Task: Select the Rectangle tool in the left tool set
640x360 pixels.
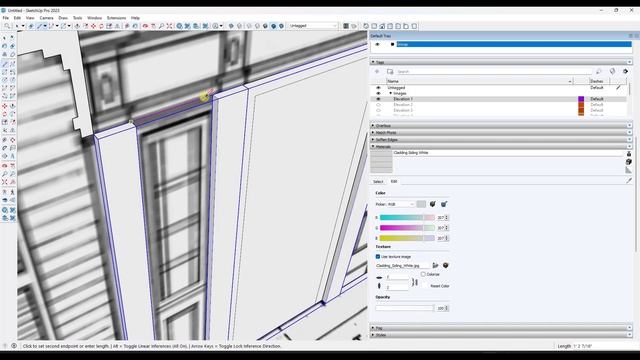Action: pyautogui.click(x=4, y=72)
